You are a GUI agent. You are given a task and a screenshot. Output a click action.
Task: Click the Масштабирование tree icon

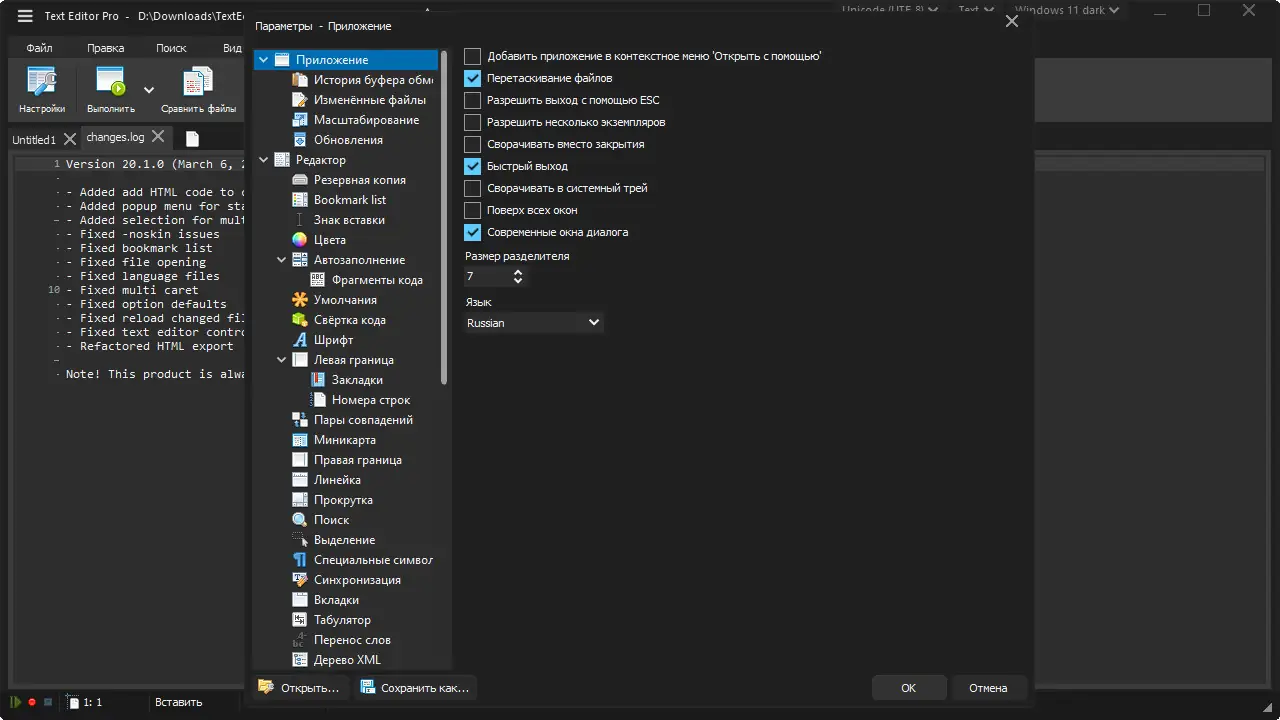point(299,120)
